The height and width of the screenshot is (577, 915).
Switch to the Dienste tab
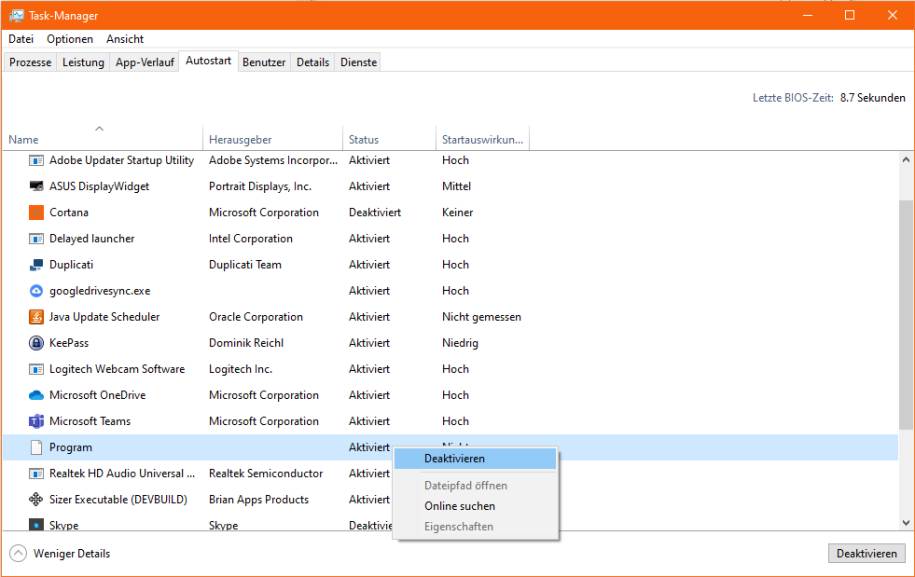[x=358, y=61]
